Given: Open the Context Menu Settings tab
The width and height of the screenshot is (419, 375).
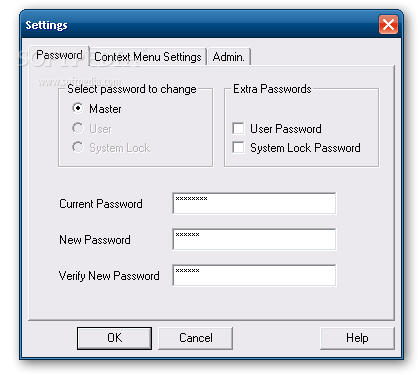Looking at the screenshot, I should click(148, 57).
